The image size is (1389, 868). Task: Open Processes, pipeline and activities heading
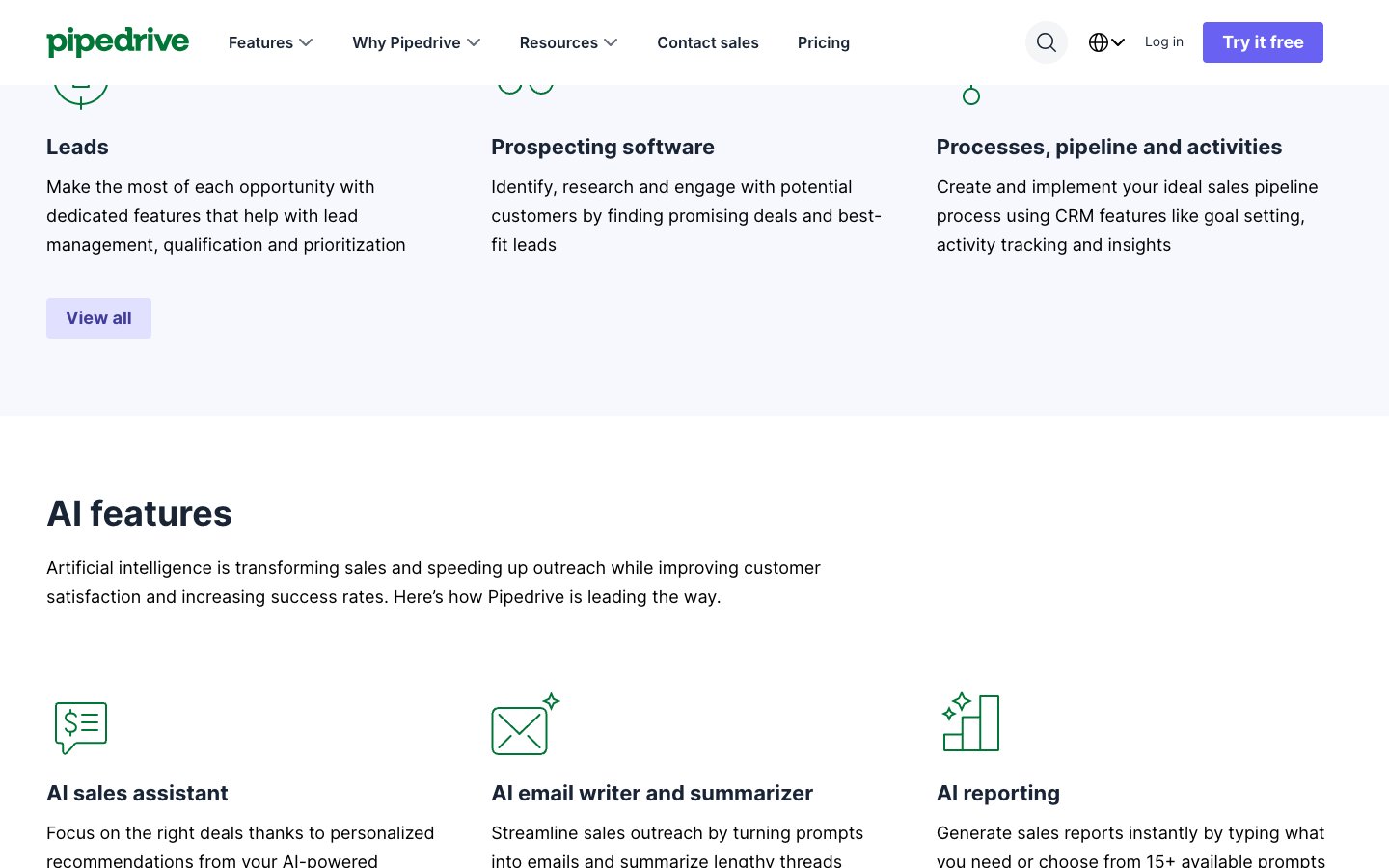(x=1108, y=147)
